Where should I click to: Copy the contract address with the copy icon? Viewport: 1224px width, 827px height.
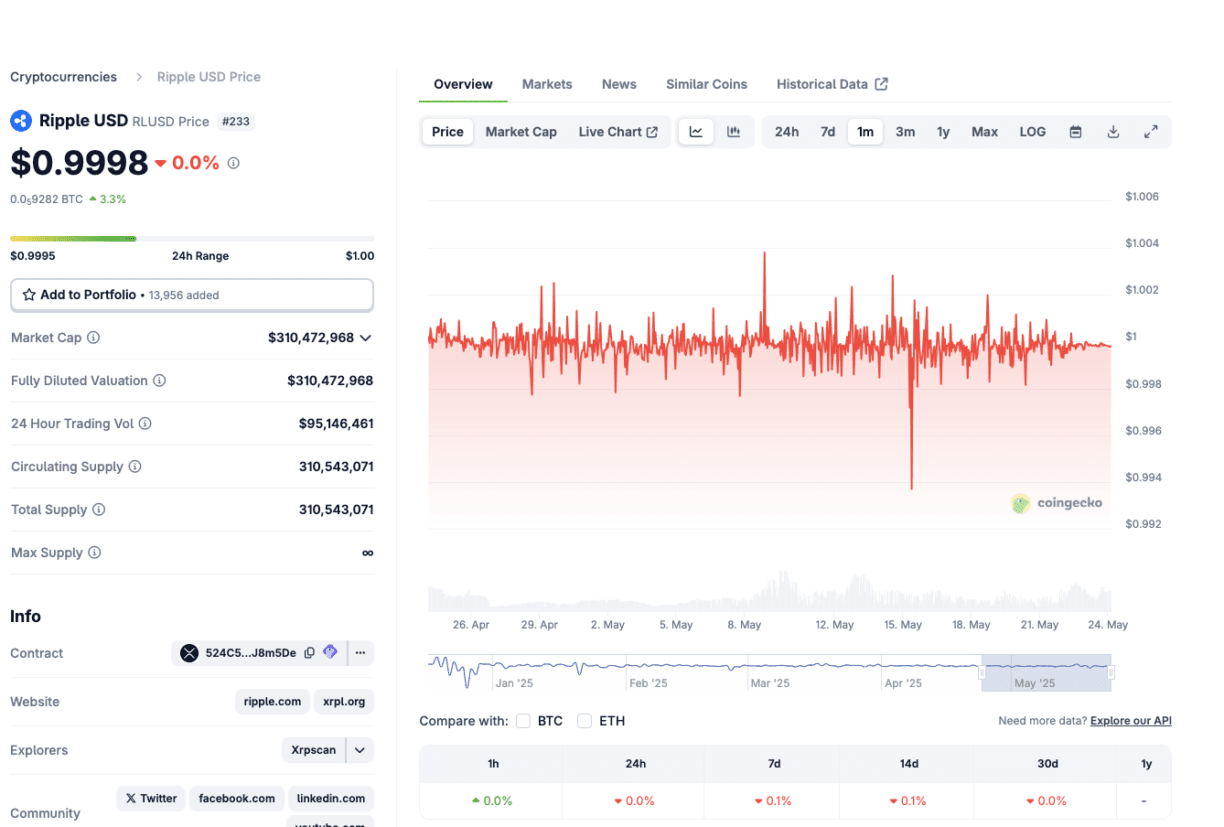click(309, 653)
